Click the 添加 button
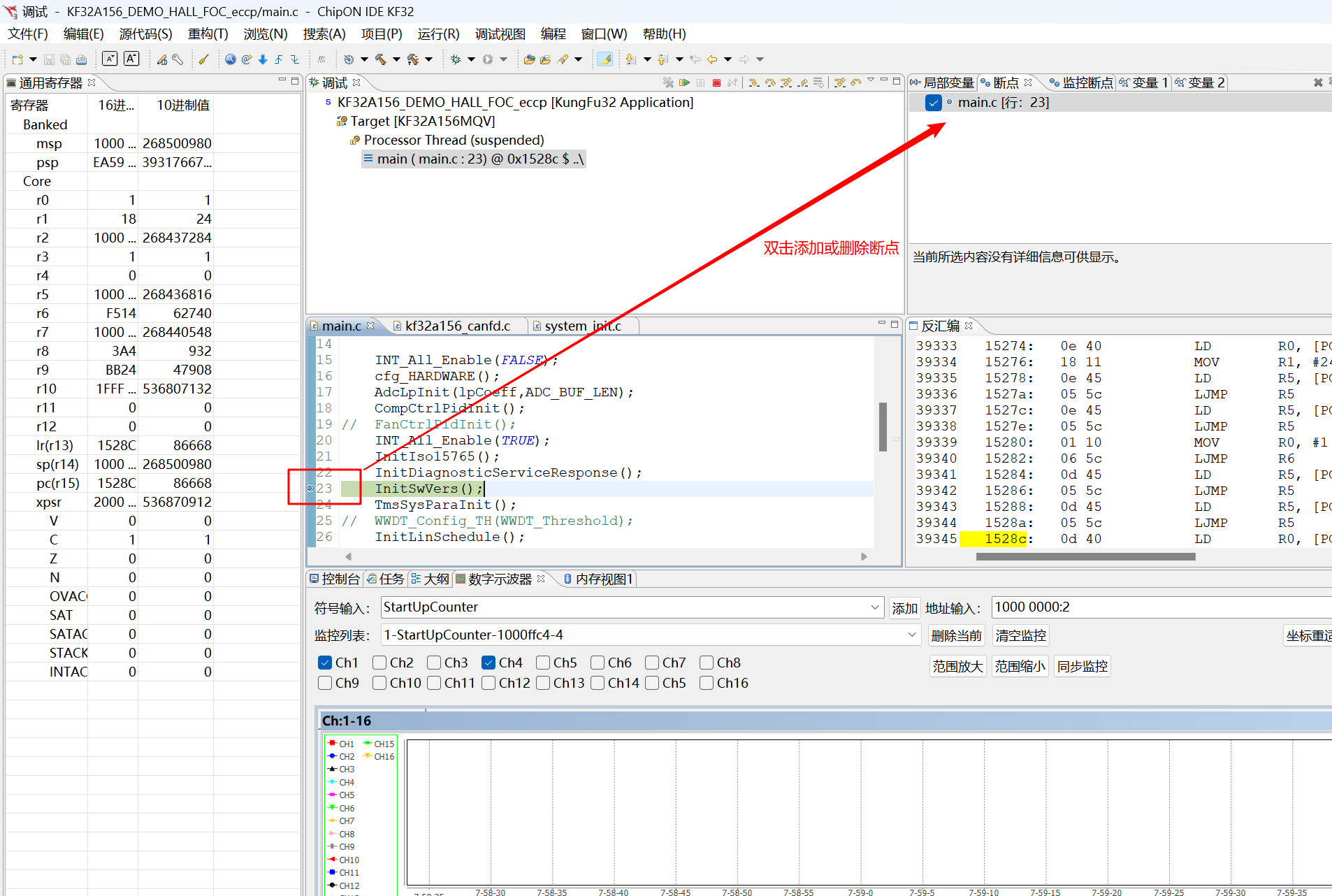Image resolution: width=1332 pixels, height=896 pixels. tap(904, 608)
